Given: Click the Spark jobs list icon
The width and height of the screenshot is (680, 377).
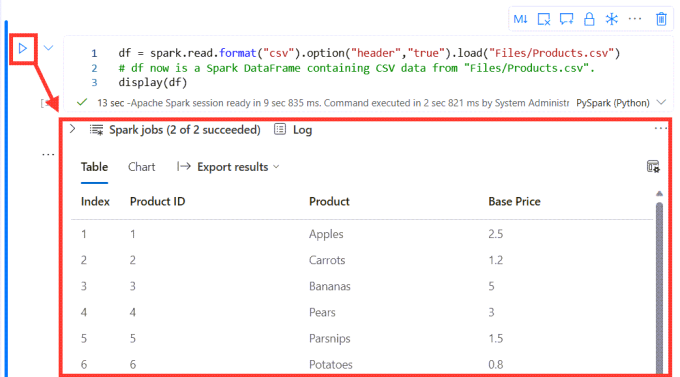Looking at the screenshot, I should pyautogui.click(x=96, y=130).
